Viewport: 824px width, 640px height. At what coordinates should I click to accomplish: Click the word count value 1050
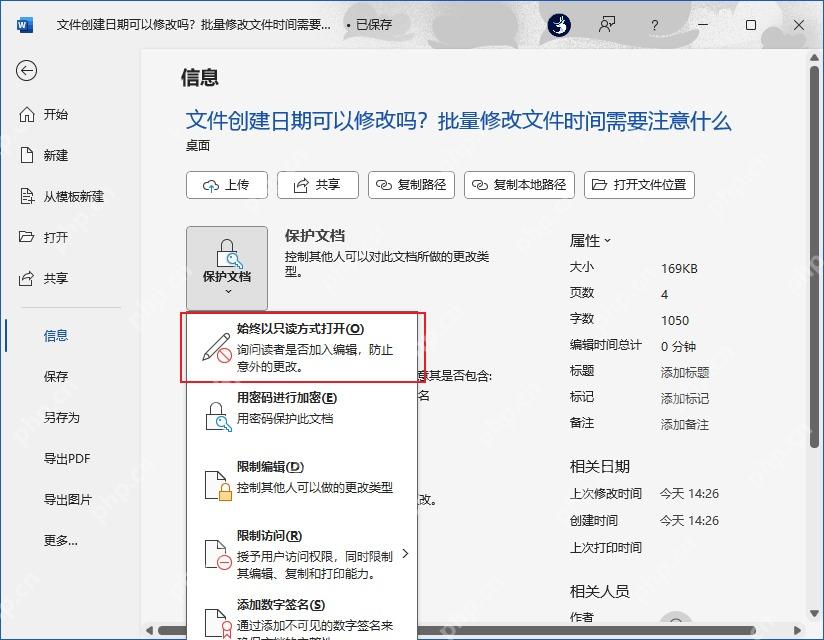tap(675, 321)
